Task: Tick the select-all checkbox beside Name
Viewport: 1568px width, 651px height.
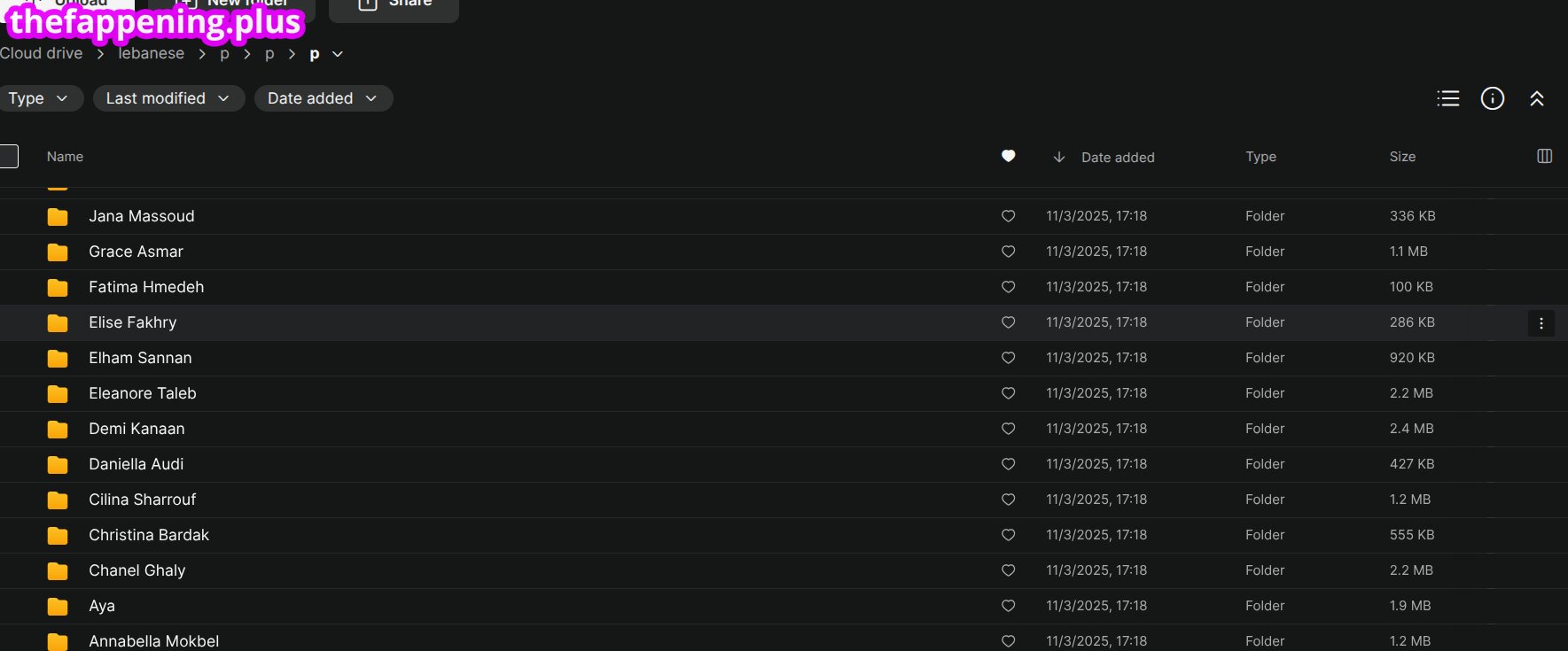Action: 8,157
